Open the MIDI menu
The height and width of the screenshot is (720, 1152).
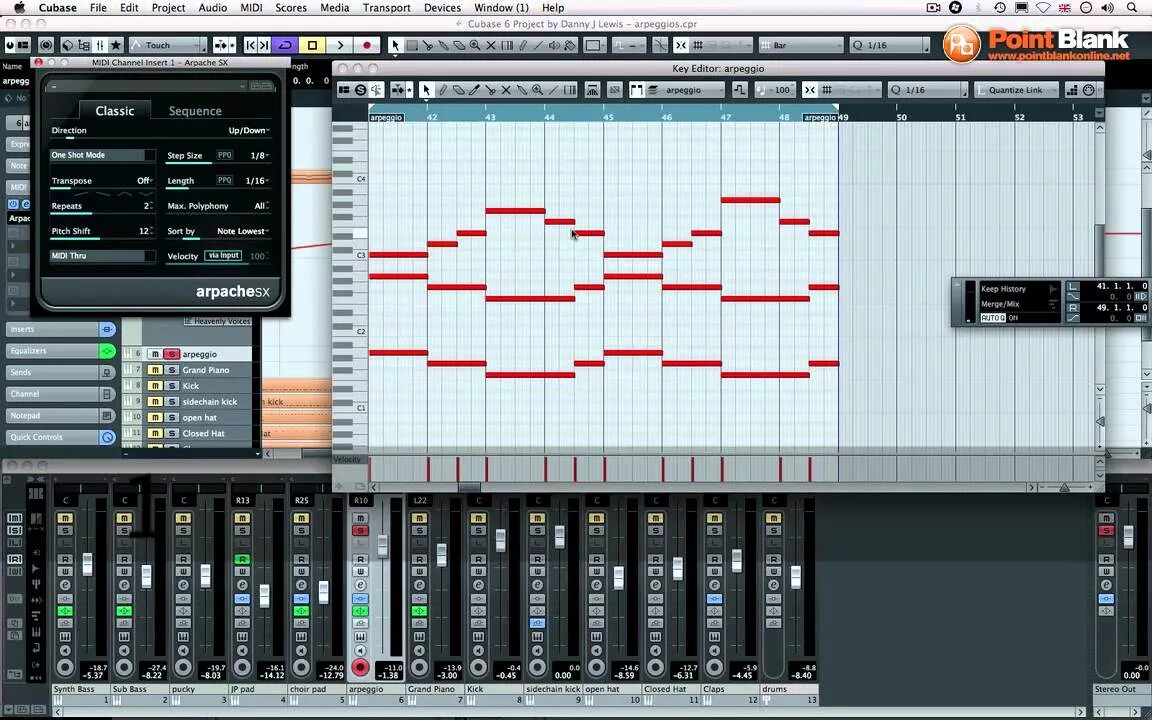click(251, 8)
